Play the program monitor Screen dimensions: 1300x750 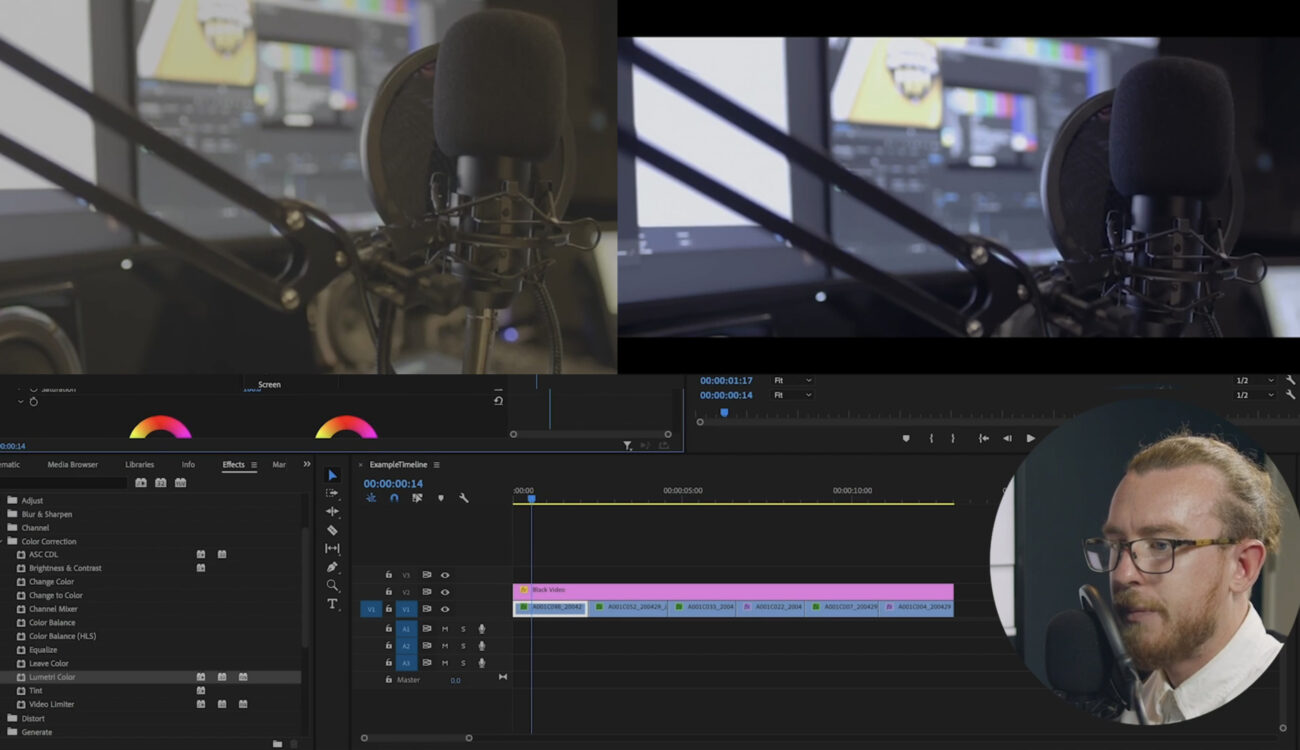pyautogui.click(x=1031, y=438)
